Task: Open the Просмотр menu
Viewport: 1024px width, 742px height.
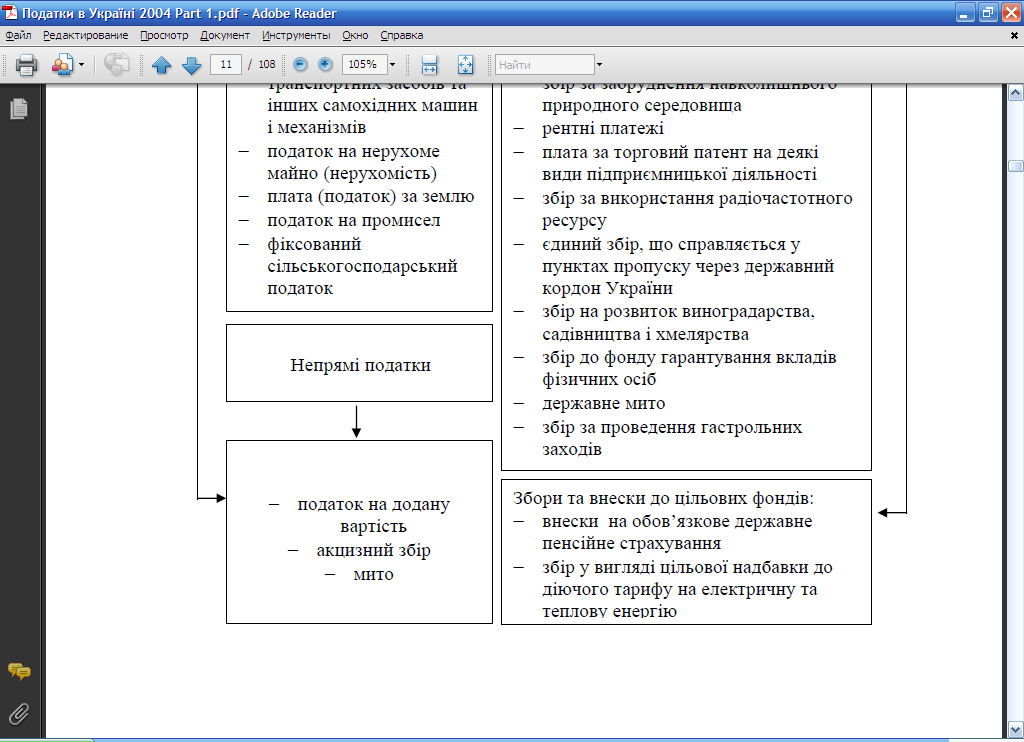Action: coord(164,35)
